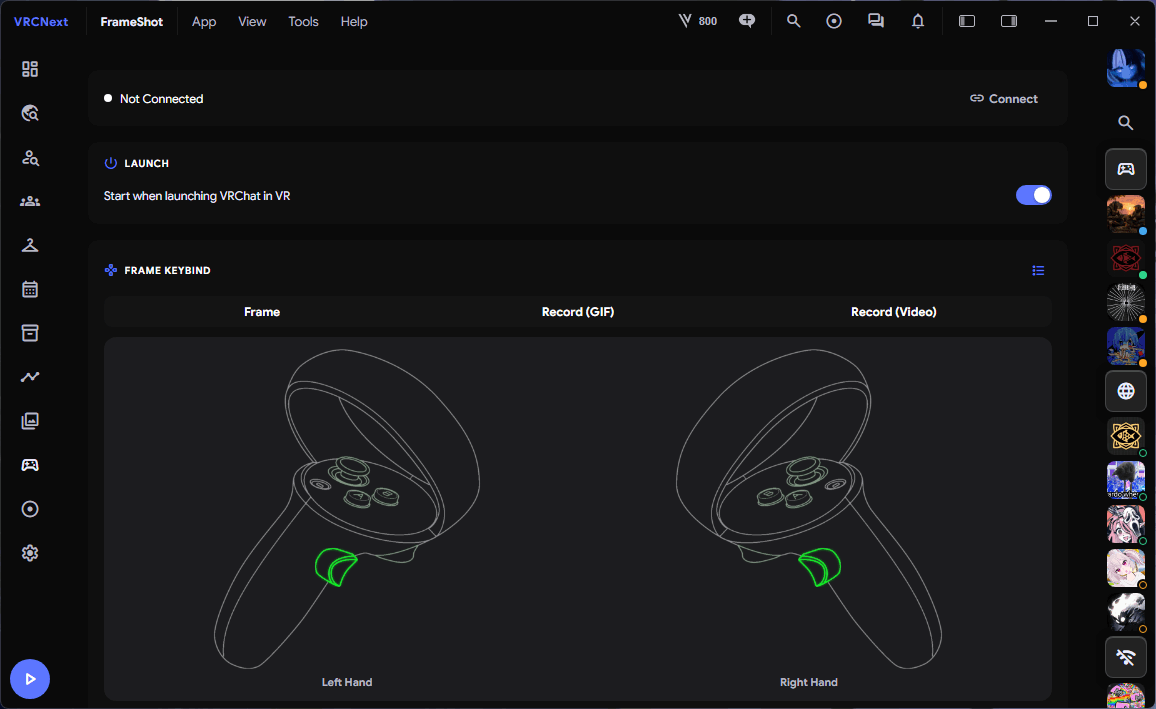Open the settings gear in sidebar

(x=29, y=553)
